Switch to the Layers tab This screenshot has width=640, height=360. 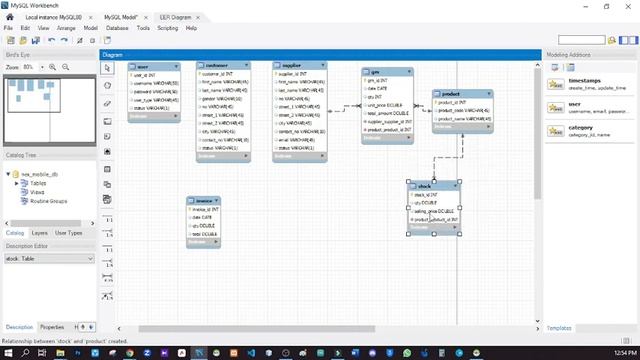pyautogui.click(x=40, y=233)
